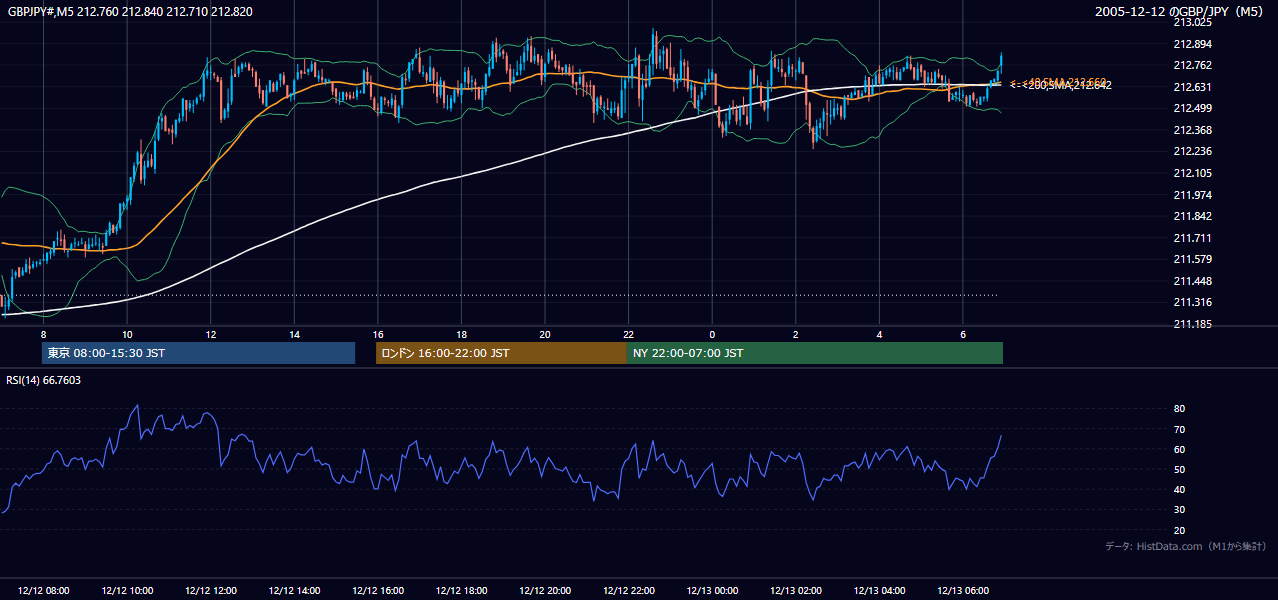Click the price axis value 212.105
This screenshot has width=1278, height=600.
pos(1192,173)
